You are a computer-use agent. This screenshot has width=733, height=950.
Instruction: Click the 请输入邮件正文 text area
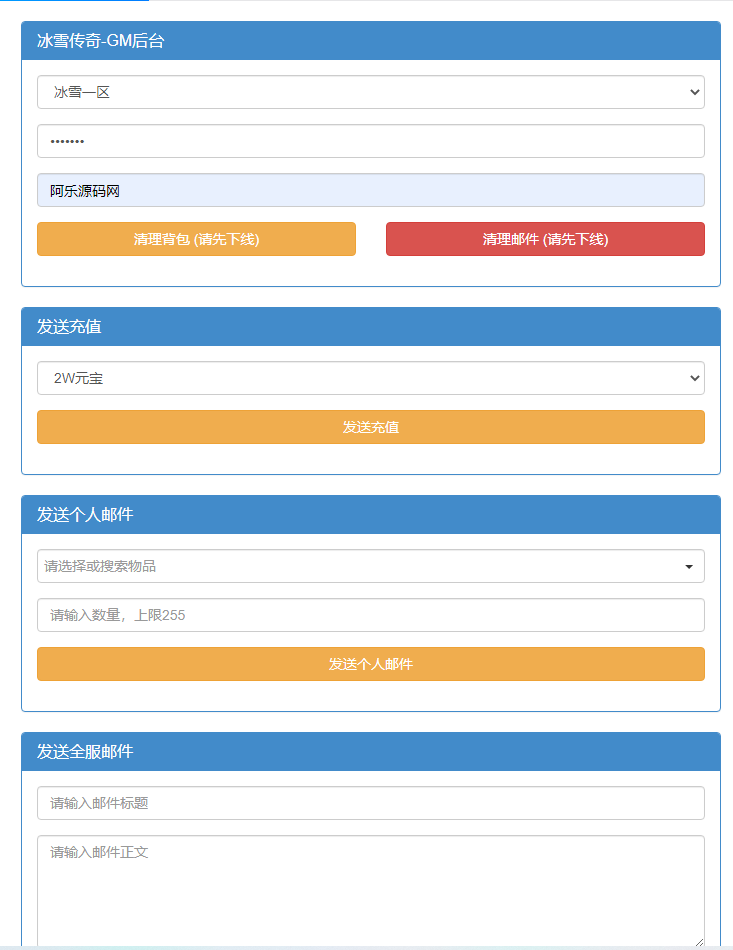click(x=371, y=891)
